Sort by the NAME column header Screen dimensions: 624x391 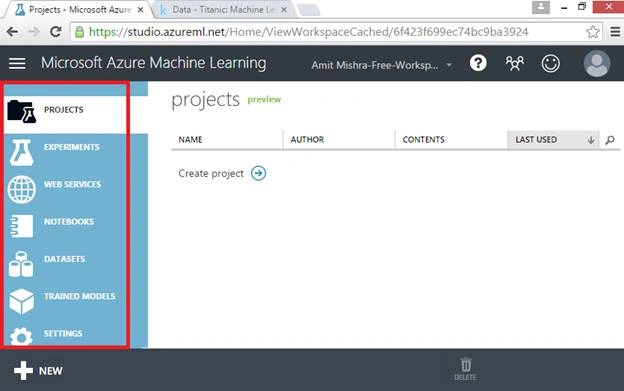(227, 140)
